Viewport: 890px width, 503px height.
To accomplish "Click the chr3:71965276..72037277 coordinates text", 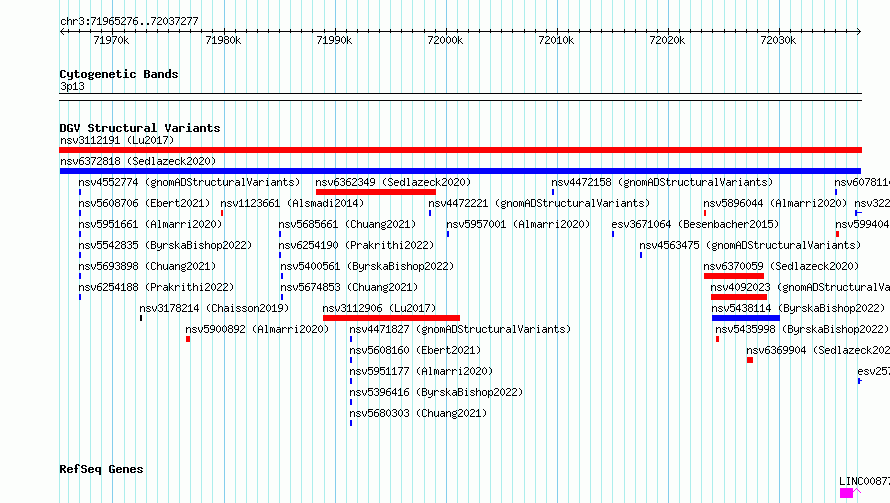I will coord(129,21).
